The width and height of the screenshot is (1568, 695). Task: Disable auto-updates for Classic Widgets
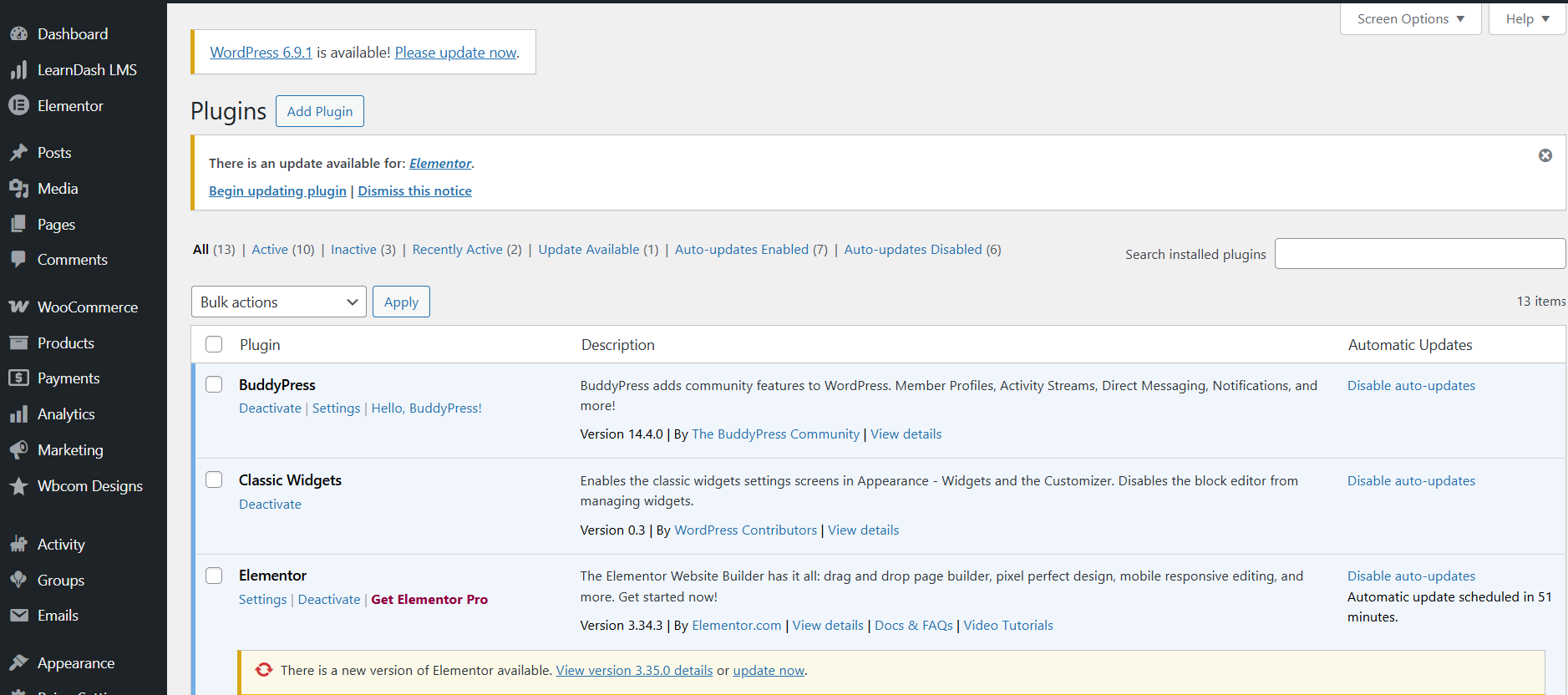click(1411, 480)
